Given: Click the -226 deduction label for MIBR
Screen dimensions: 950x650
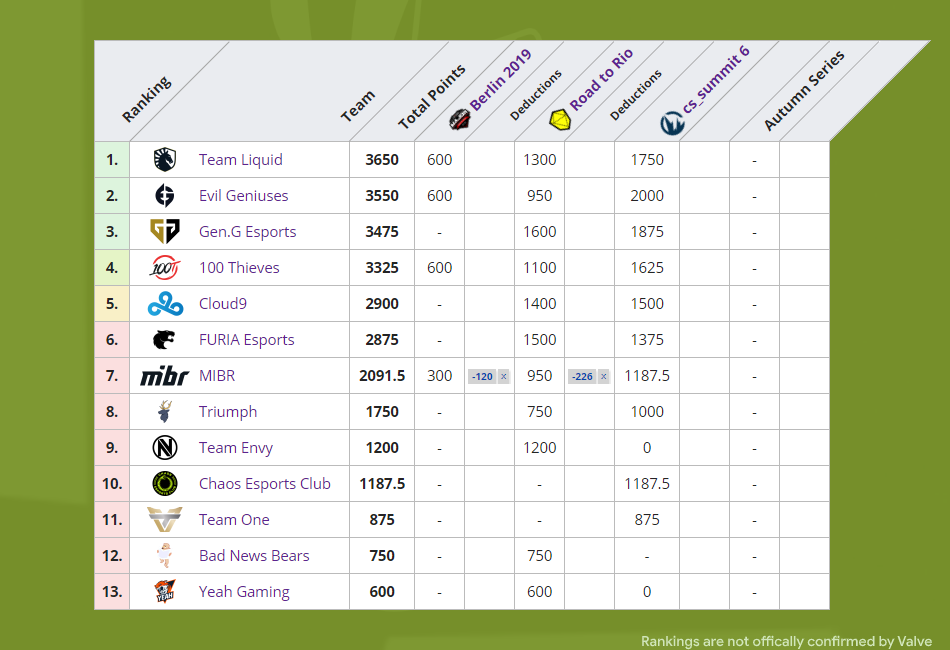Looking at the screenshot, I should (582, 377).
